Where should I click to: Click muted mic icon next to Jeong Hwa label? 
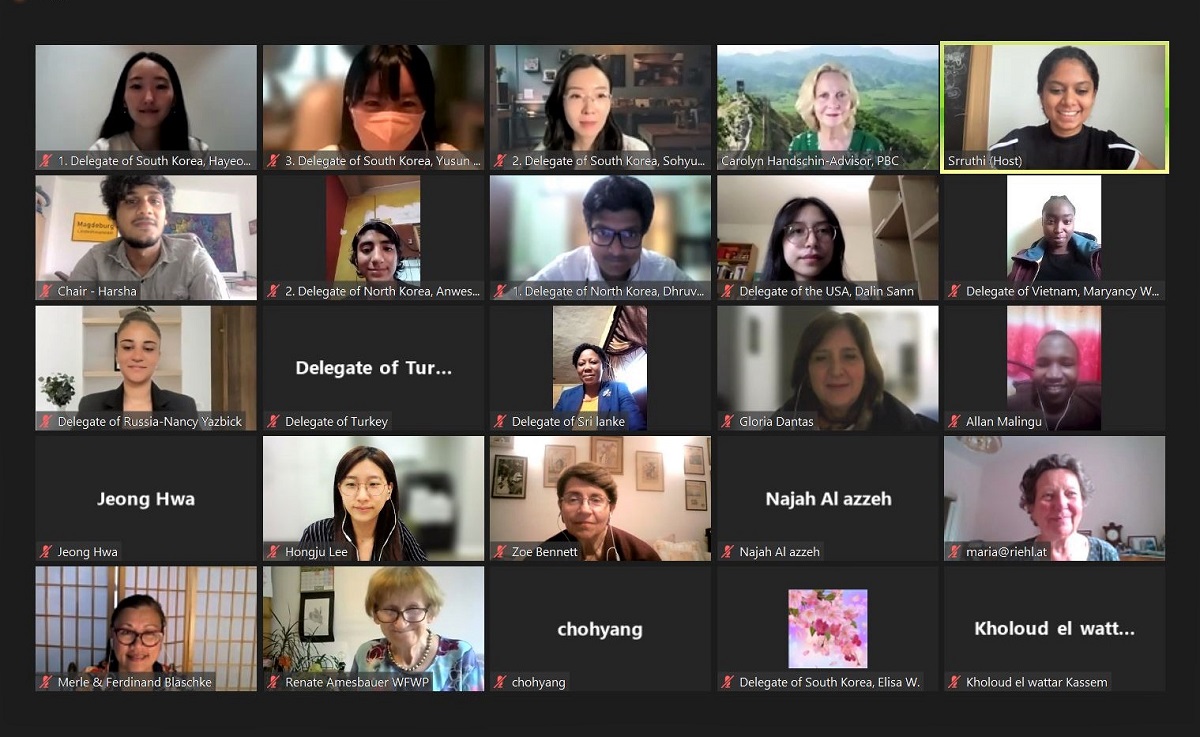pyautogui.click(x=45, y=552)
